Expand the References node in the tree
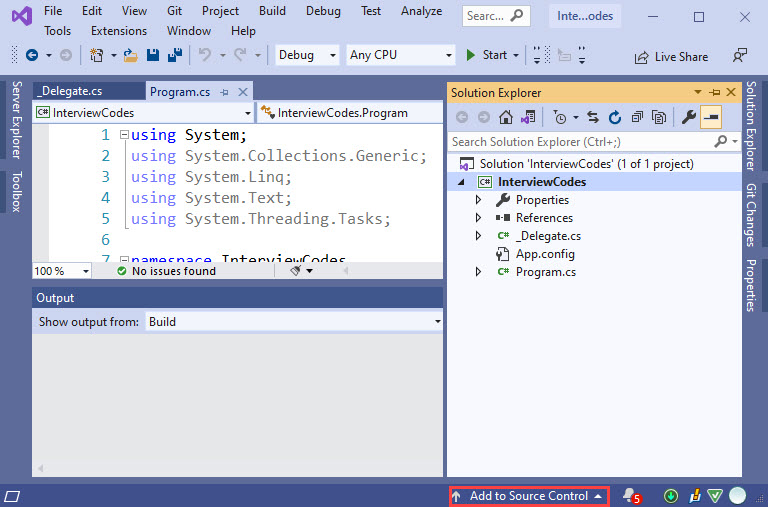 (479, 218)
